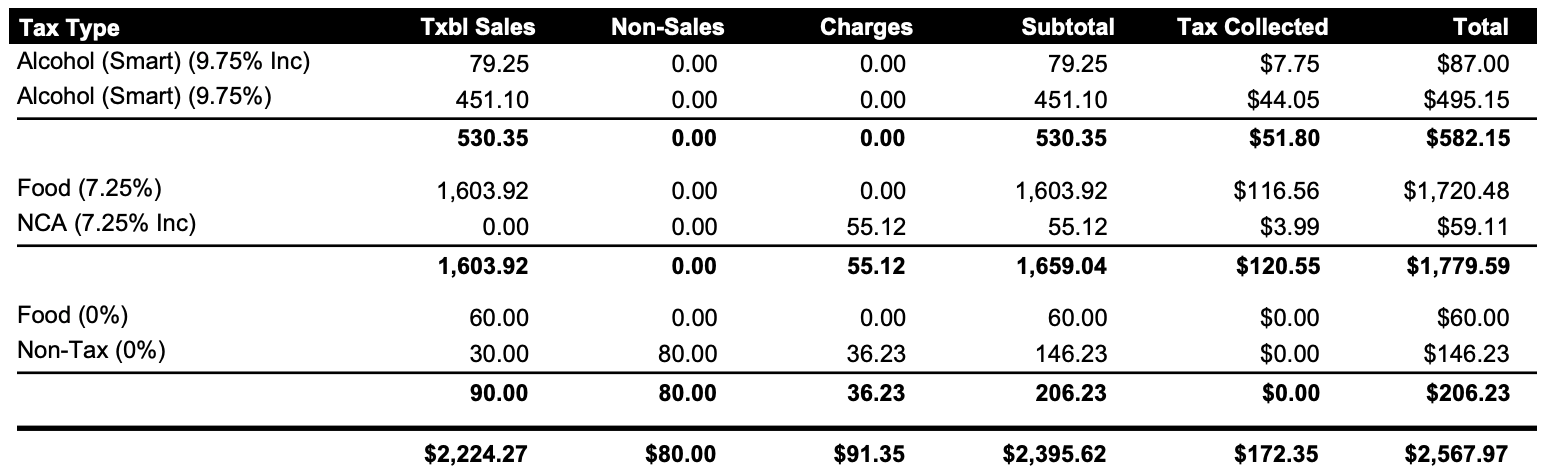This screenshot has width=1554, height=476.
Task: Click the Alcohol (Smart) (9.75%) row label
Action: (145, 98)
